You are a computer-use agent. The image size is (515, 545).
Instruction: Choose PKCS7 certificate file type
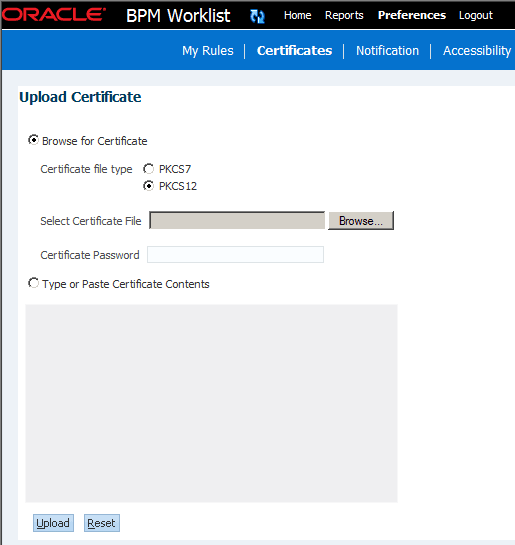(x=148, y=169)
